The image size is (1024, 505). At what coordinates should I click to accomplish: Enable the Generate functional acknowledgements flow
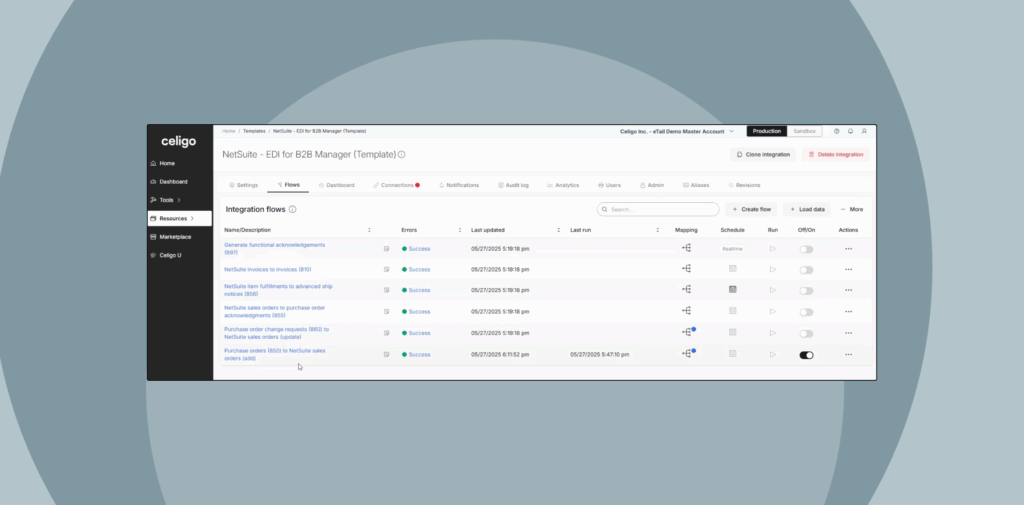(806, 249)
